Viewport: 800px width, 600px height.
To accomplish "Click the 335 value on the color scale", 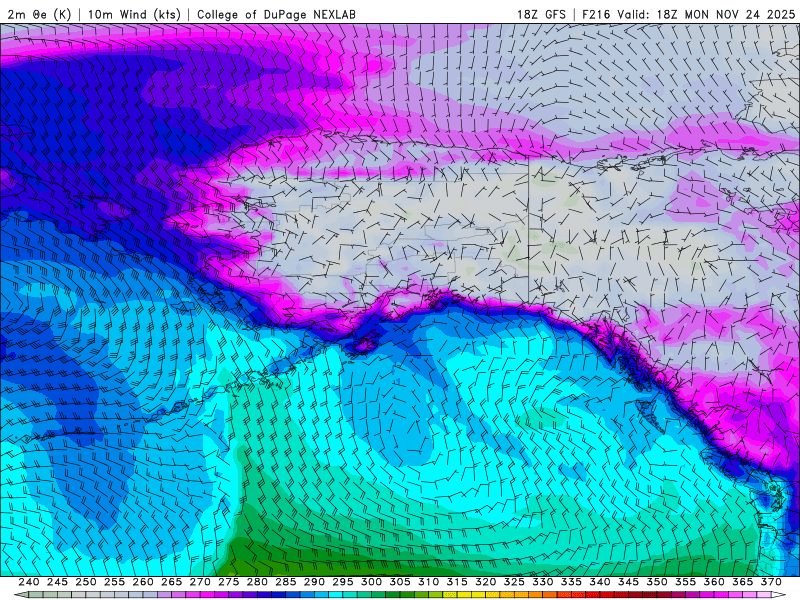I will pos(571,582).
